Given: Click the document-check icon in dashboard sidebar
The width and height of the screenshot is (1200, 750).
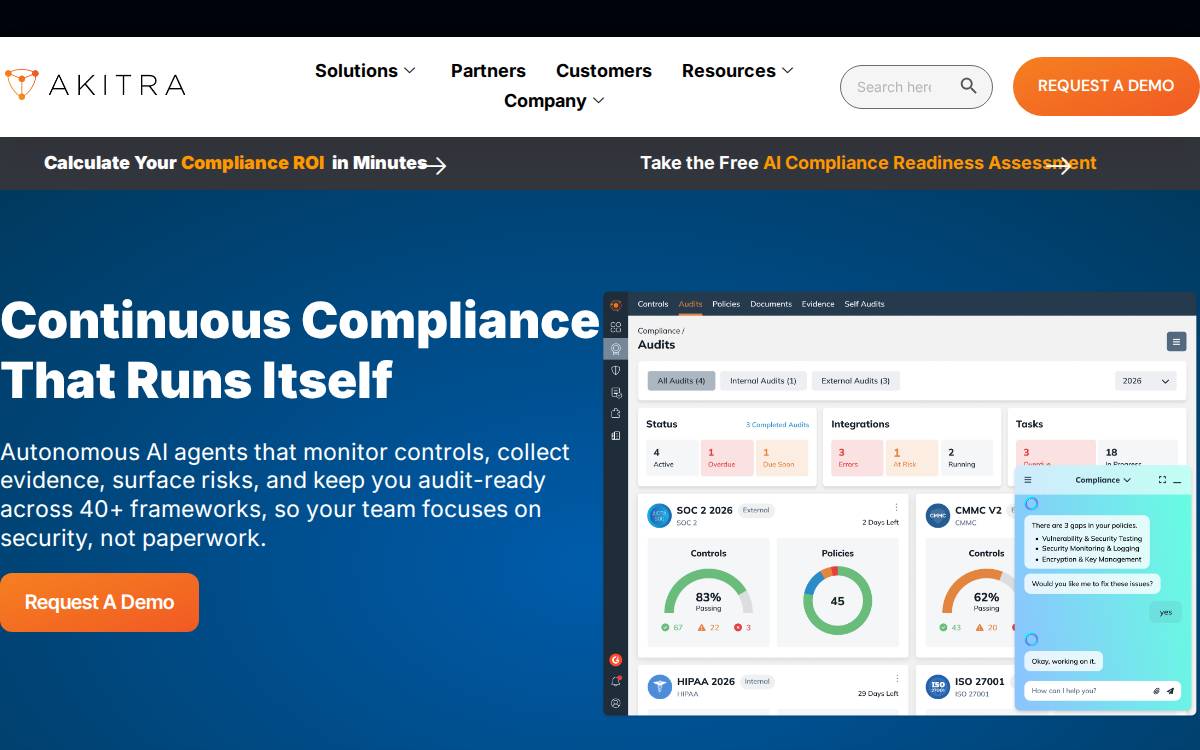Looking at the screenshot, I should (x=616, y=392).
